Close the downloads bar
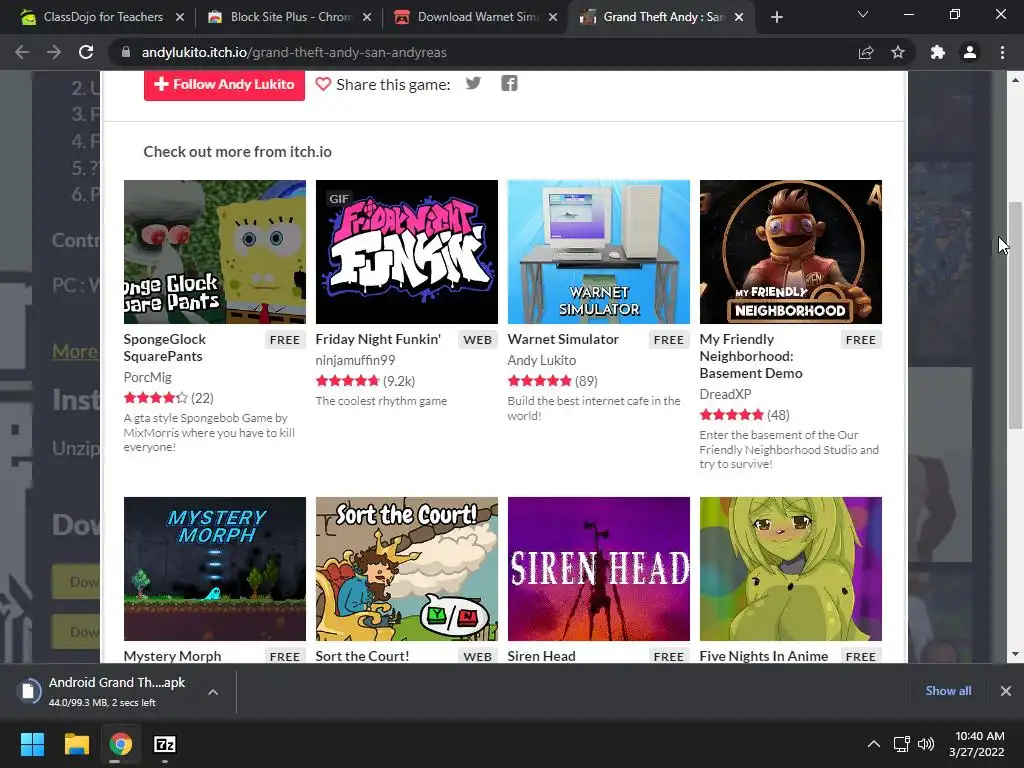The width and height of the screenshot is (1024, 768). click(1006, 690)
